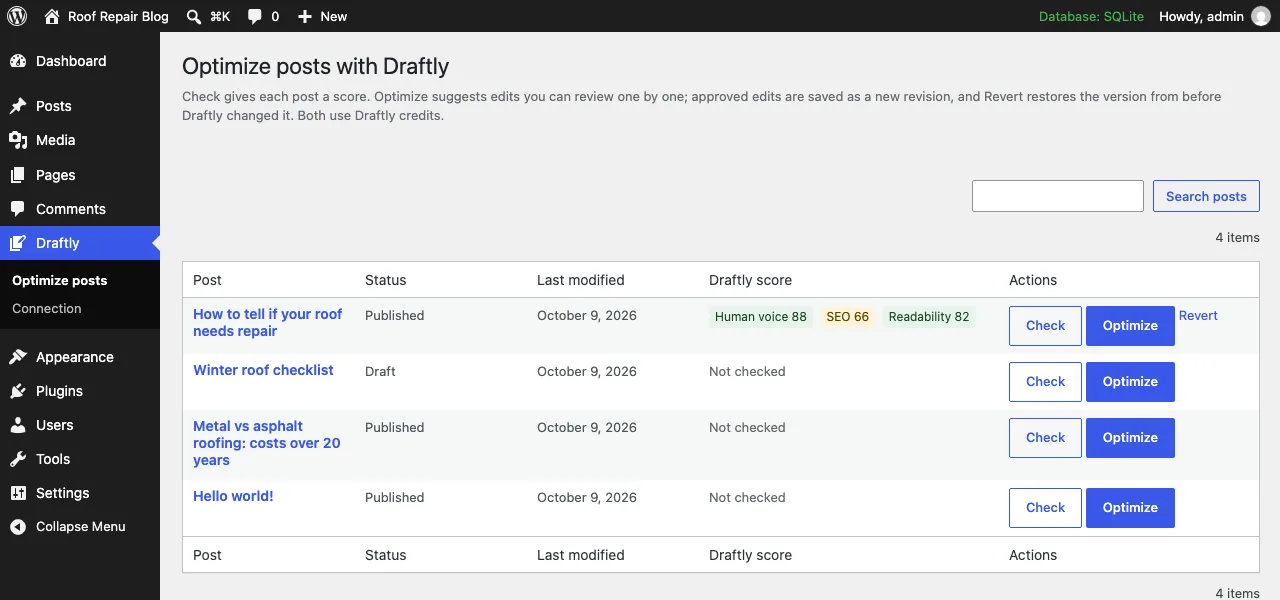Click the Users person icon
The height and width of the screenshot is (600, 1280).
coord(18,425)
